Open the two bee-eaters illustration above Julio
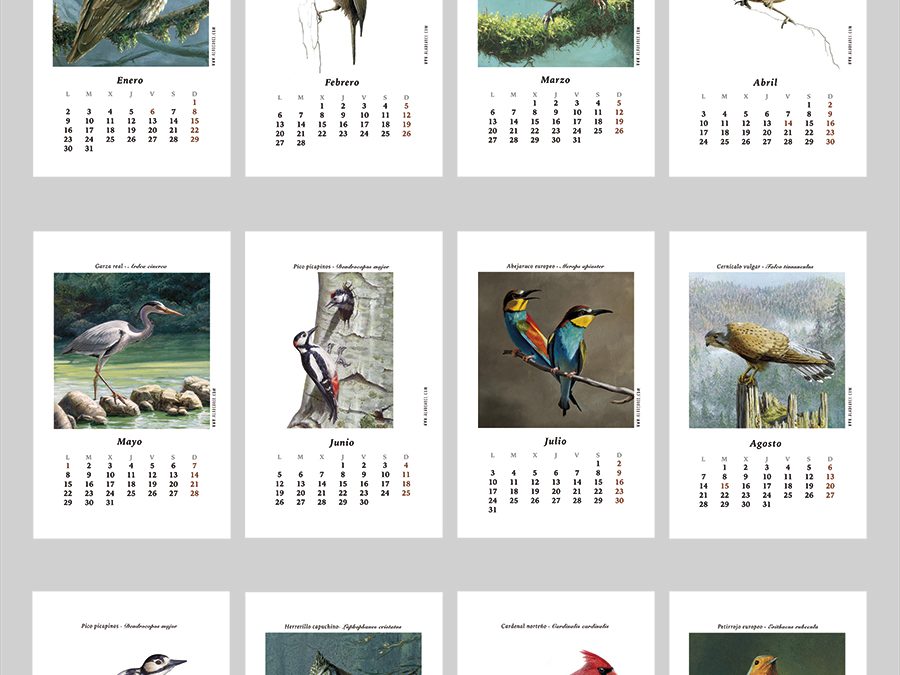The height and width of the screenshot is (675, 900). 555,350
